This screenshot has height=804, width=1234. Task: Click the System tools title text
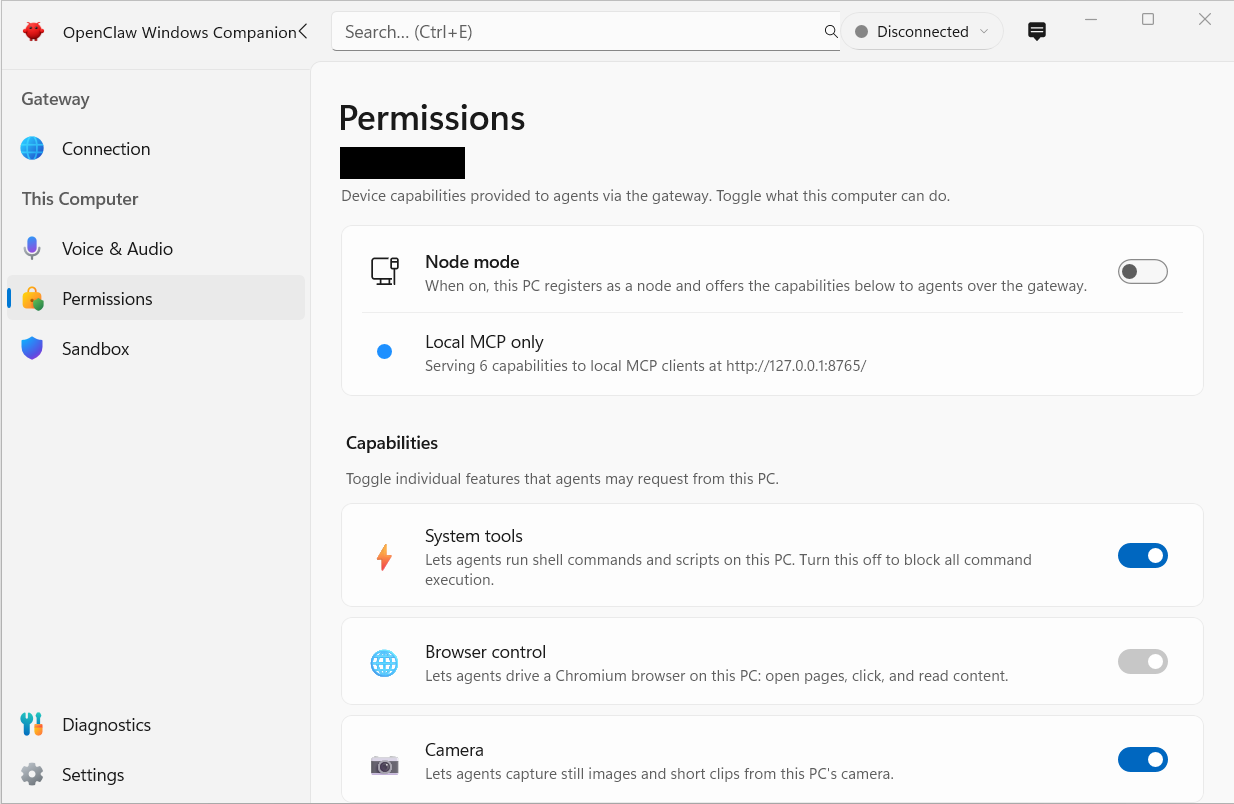point(474,535)
